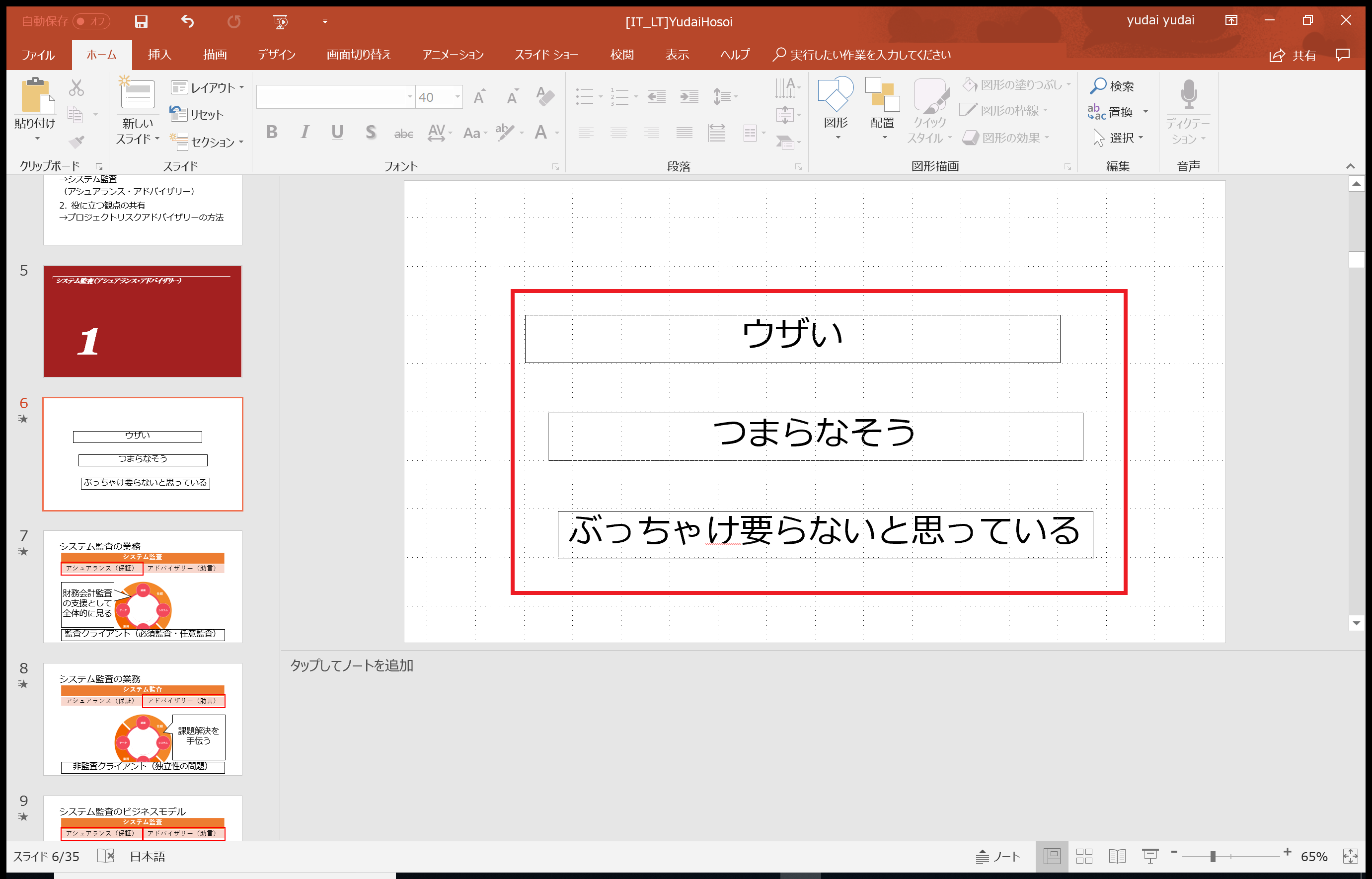
Task: Open クイック スタイル gallery
Action: coord(929,110)
